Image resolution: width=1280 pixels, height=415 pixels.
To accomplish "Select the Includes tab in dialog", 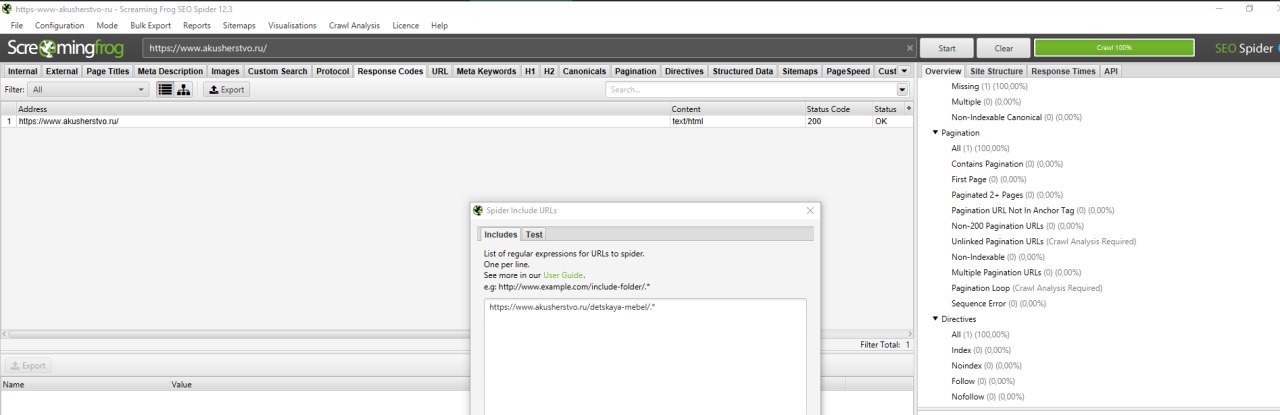I will coord(501,234).
